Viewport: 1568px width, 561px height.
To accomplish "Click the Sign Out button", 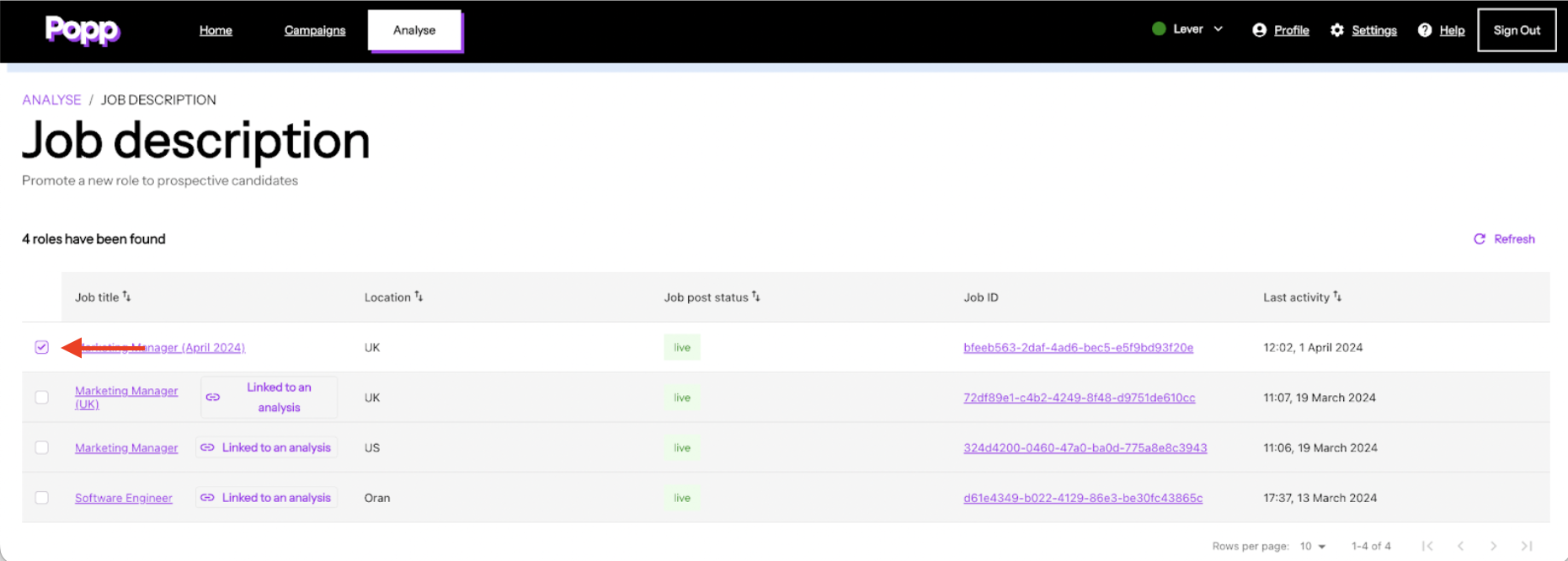I will coord(1517,30).
